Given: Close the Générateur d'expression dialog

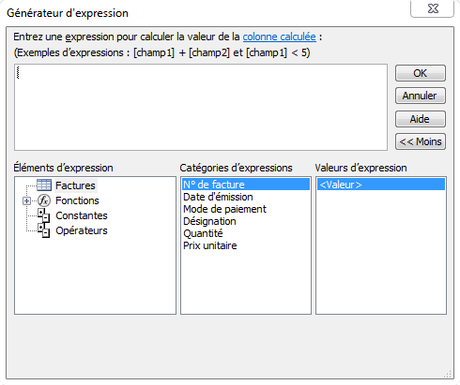Looking at the screenshot, I should [433, 8].
